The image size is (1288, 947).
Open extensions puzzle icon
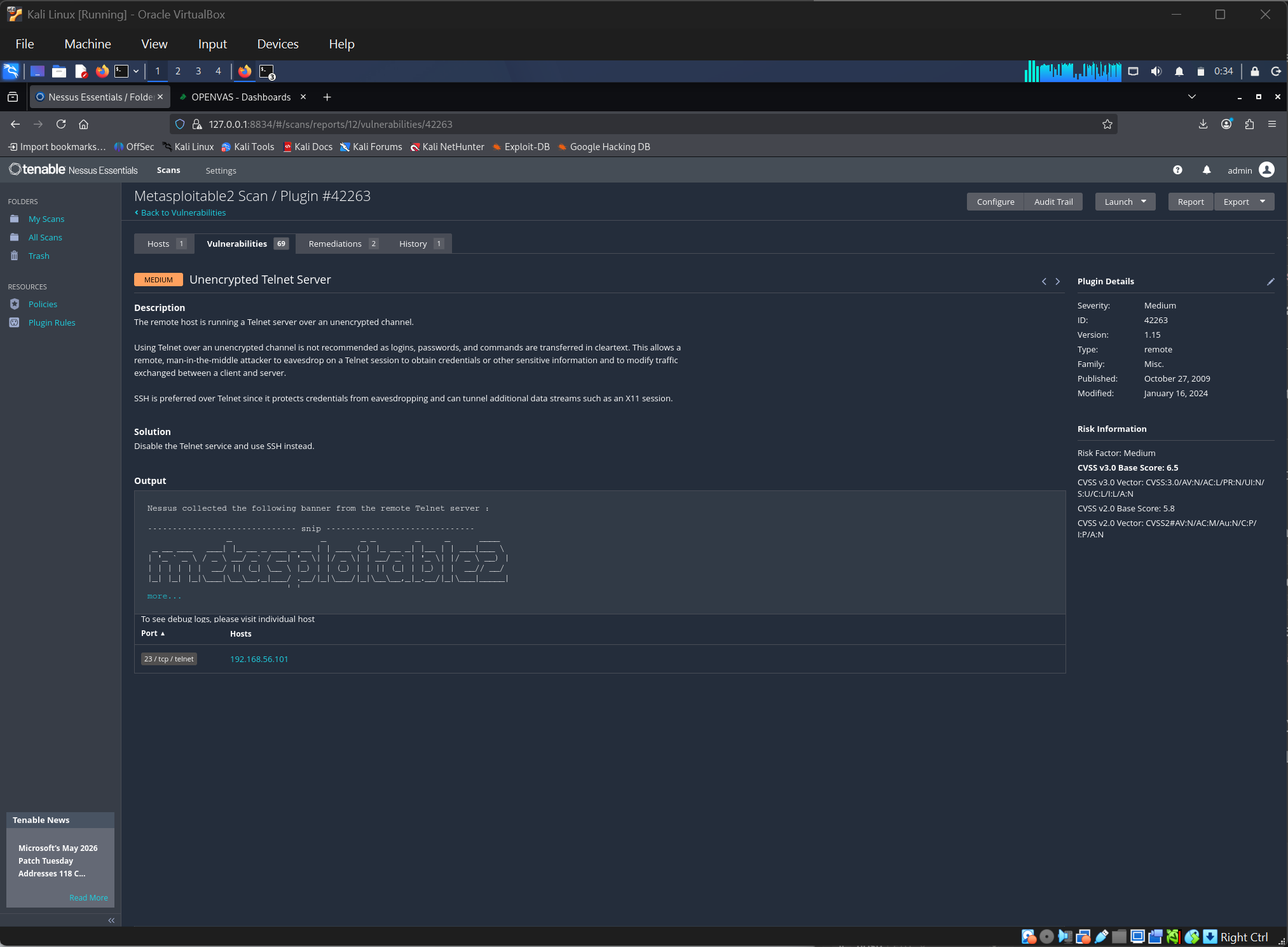[x=1249, y=124]
